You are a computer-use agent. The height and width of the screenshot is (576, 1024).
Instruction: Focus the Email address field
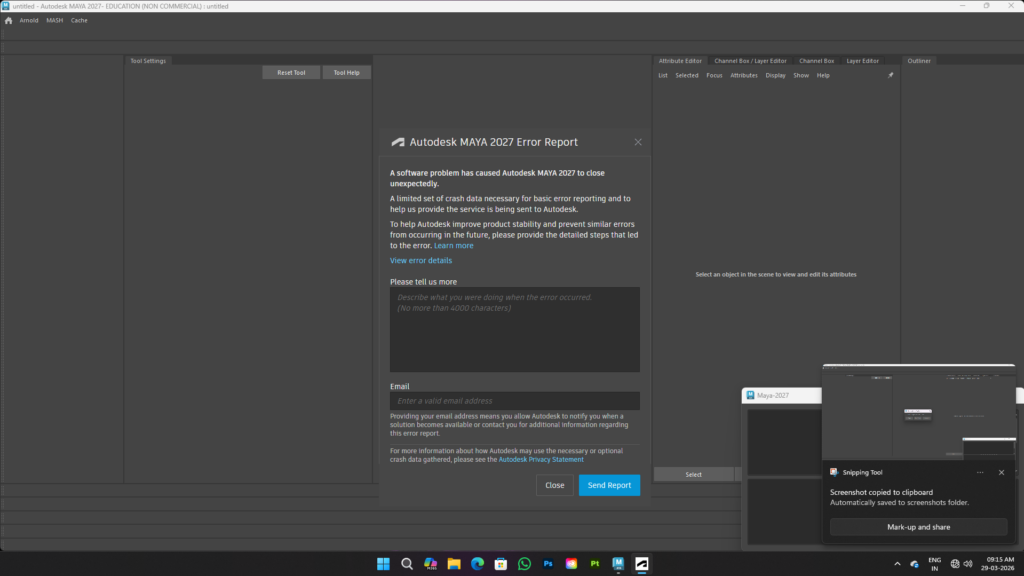(x=515, y=401)
